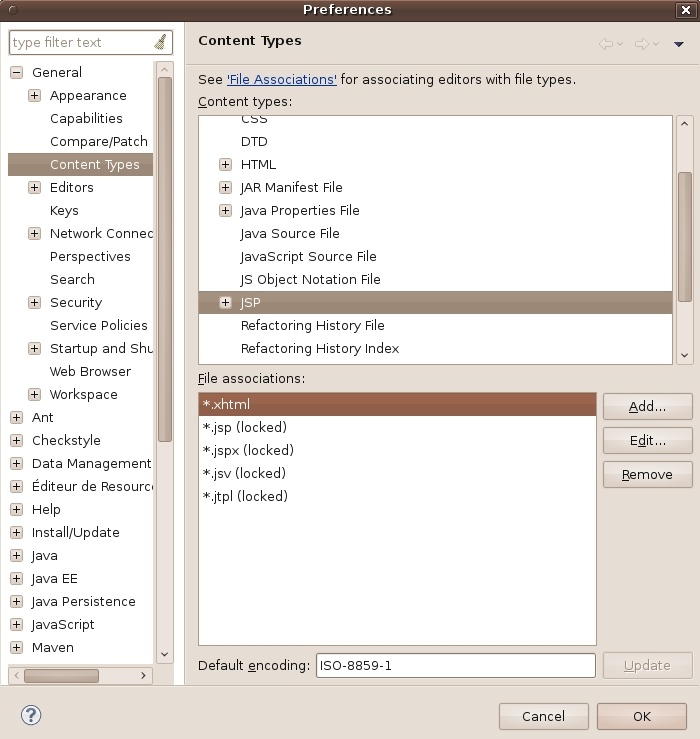Viewport: 700px width, 739px height.
Task: Expand the Maven preferences node
Action: [16, 647]
